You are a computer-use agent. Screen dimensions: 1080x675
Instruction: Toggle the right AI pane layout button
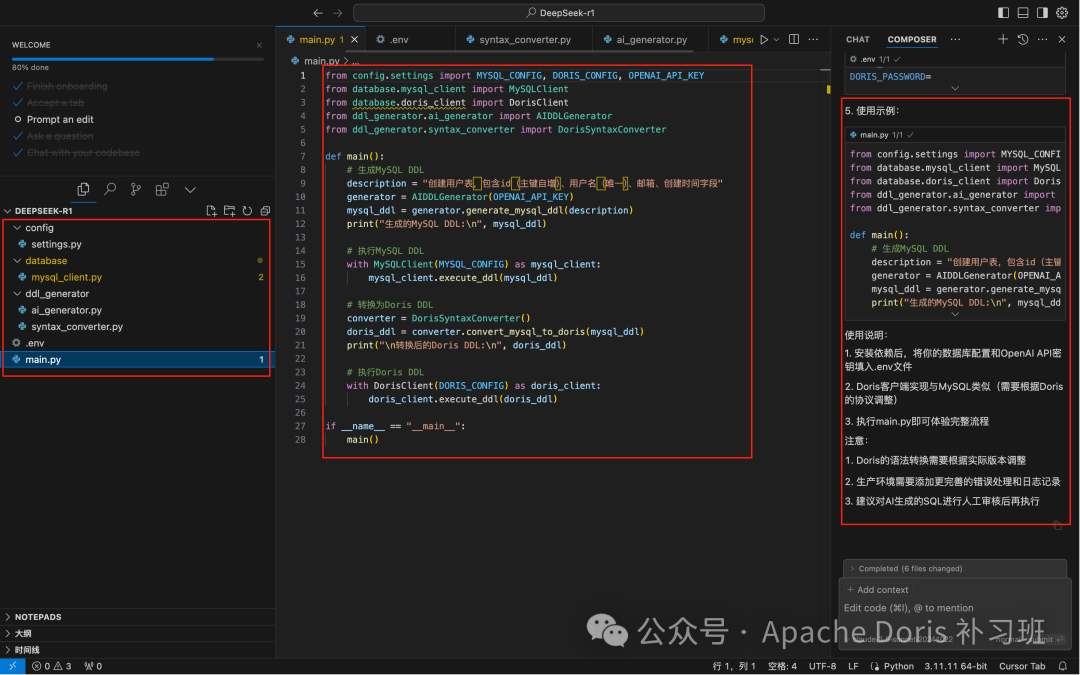pyautogui.click(x=1042, y=12)
